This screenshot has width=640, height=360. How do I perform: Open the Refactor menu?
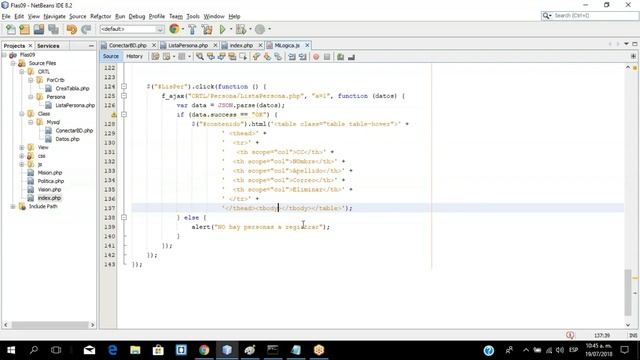tap(100, 16)
